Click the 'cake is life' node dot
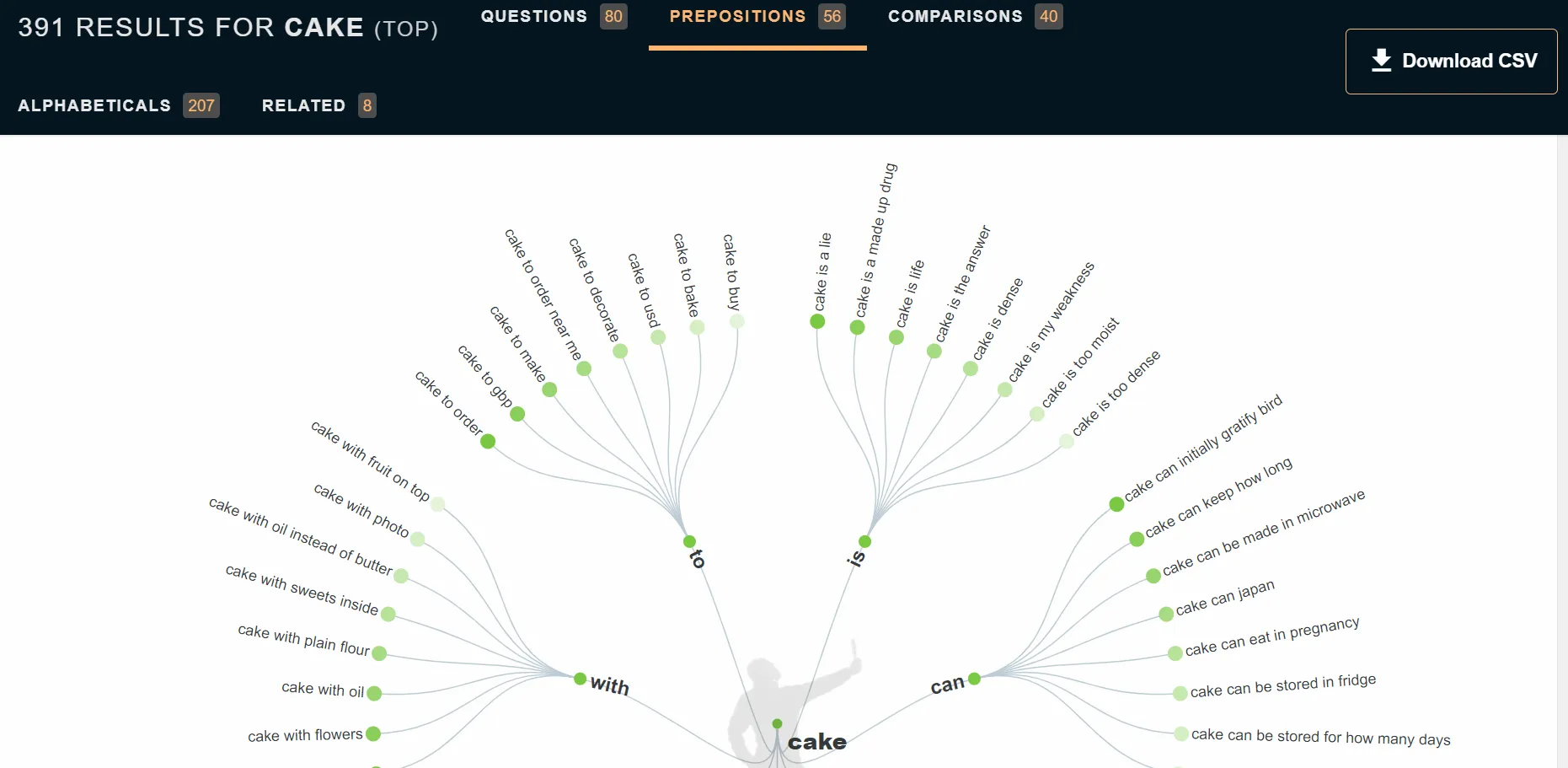 coord(896,337)
